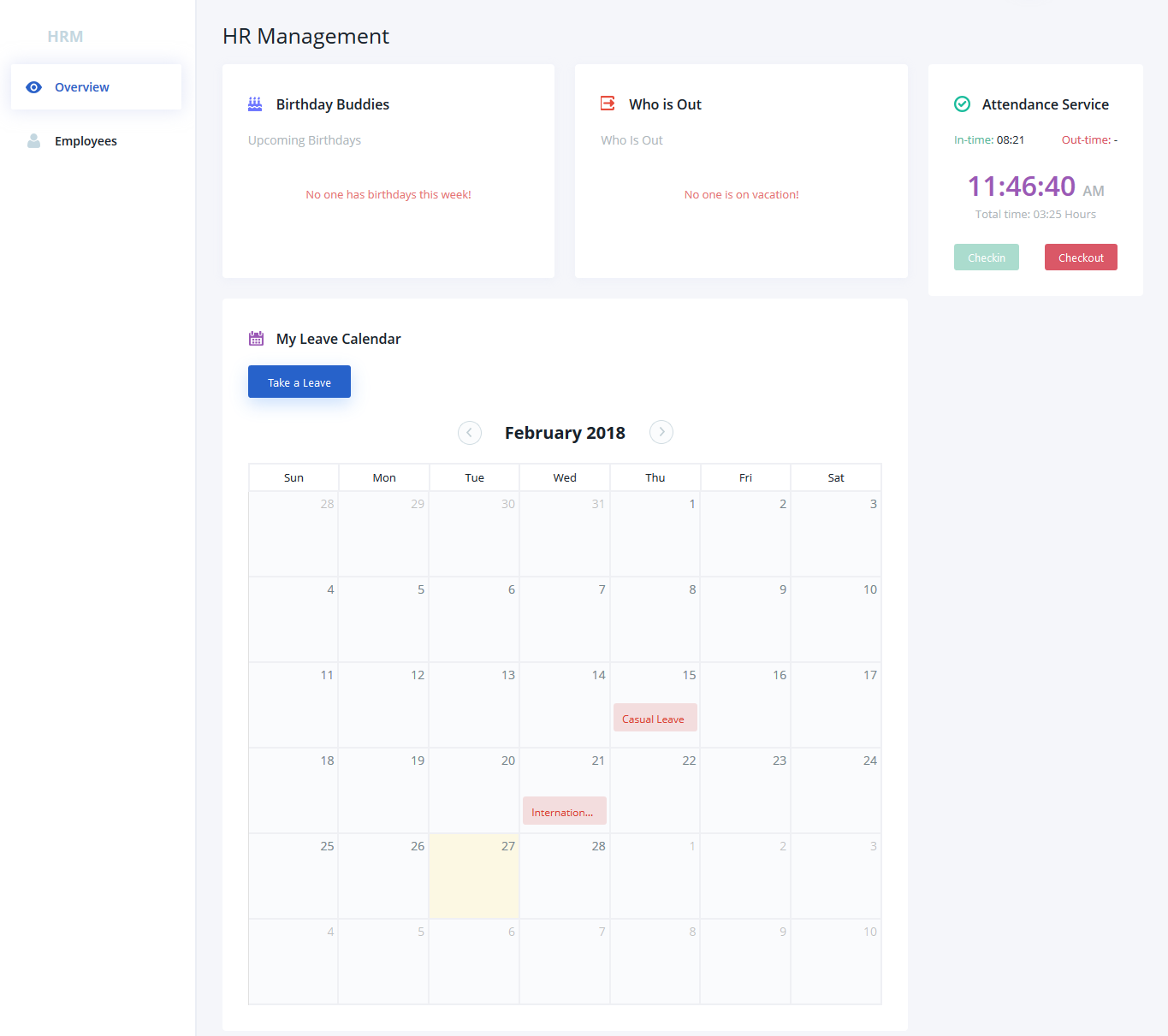Select February 22 in calendar
1168x1036 pixels.
point(655,790)
